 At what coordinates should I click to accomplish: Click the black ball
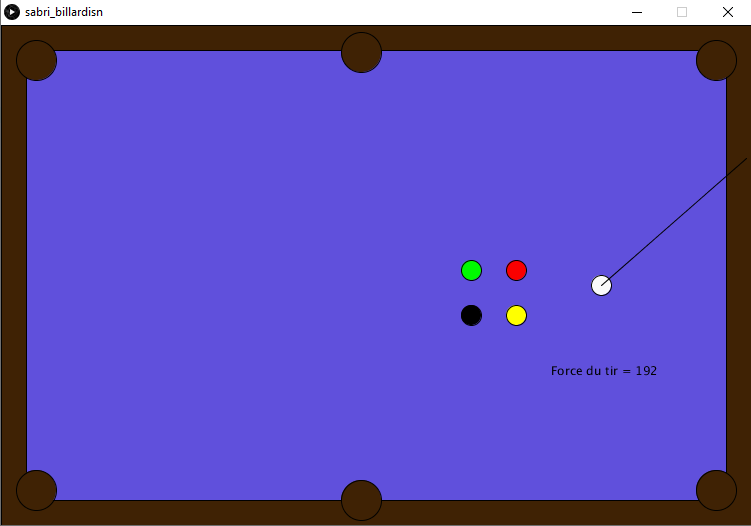471,316
